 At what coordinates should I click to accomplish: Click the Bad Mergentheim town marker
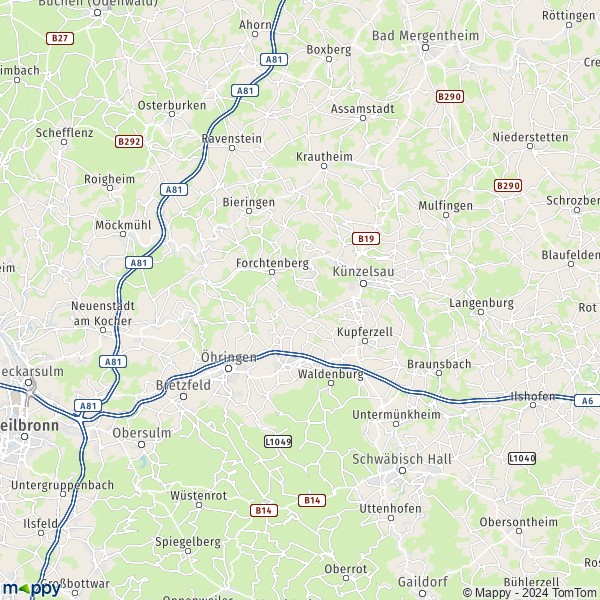tap(425, 47)
